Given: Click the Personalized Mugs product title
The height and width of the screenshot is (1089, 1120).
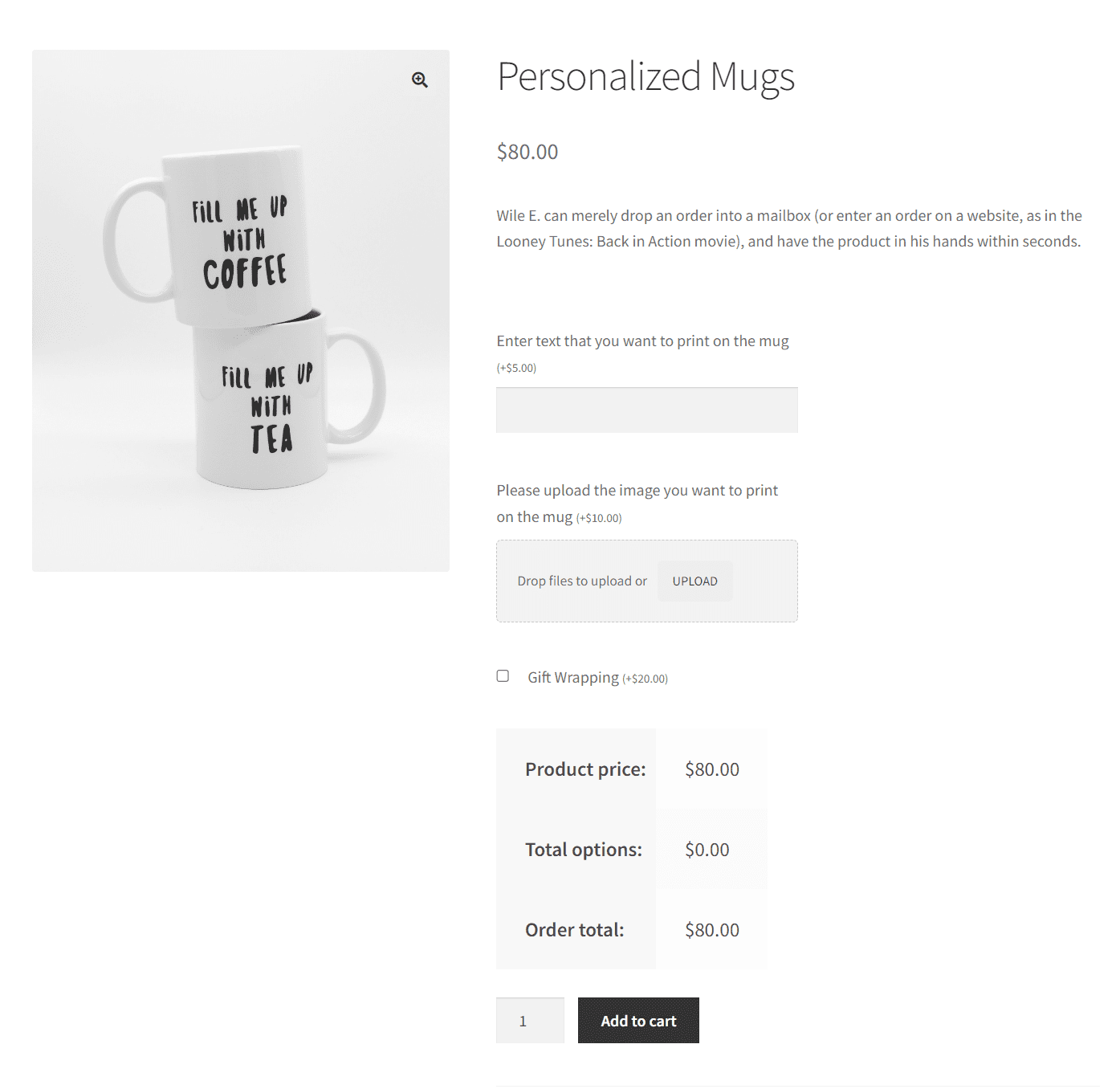Looking at the screenshot, I should 646,77.
